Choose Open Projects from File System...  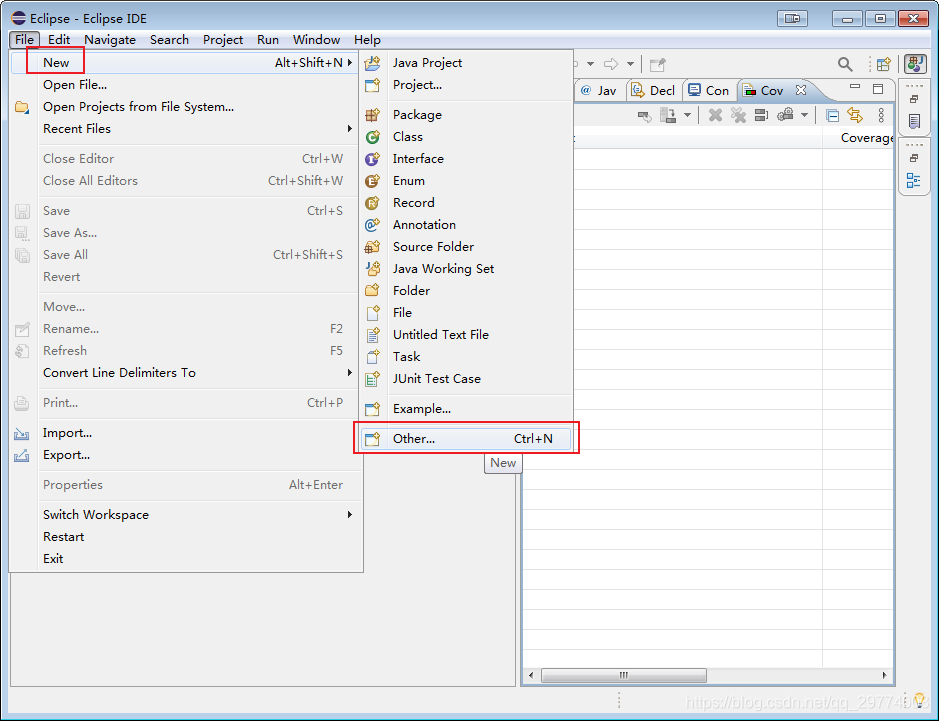185,107
